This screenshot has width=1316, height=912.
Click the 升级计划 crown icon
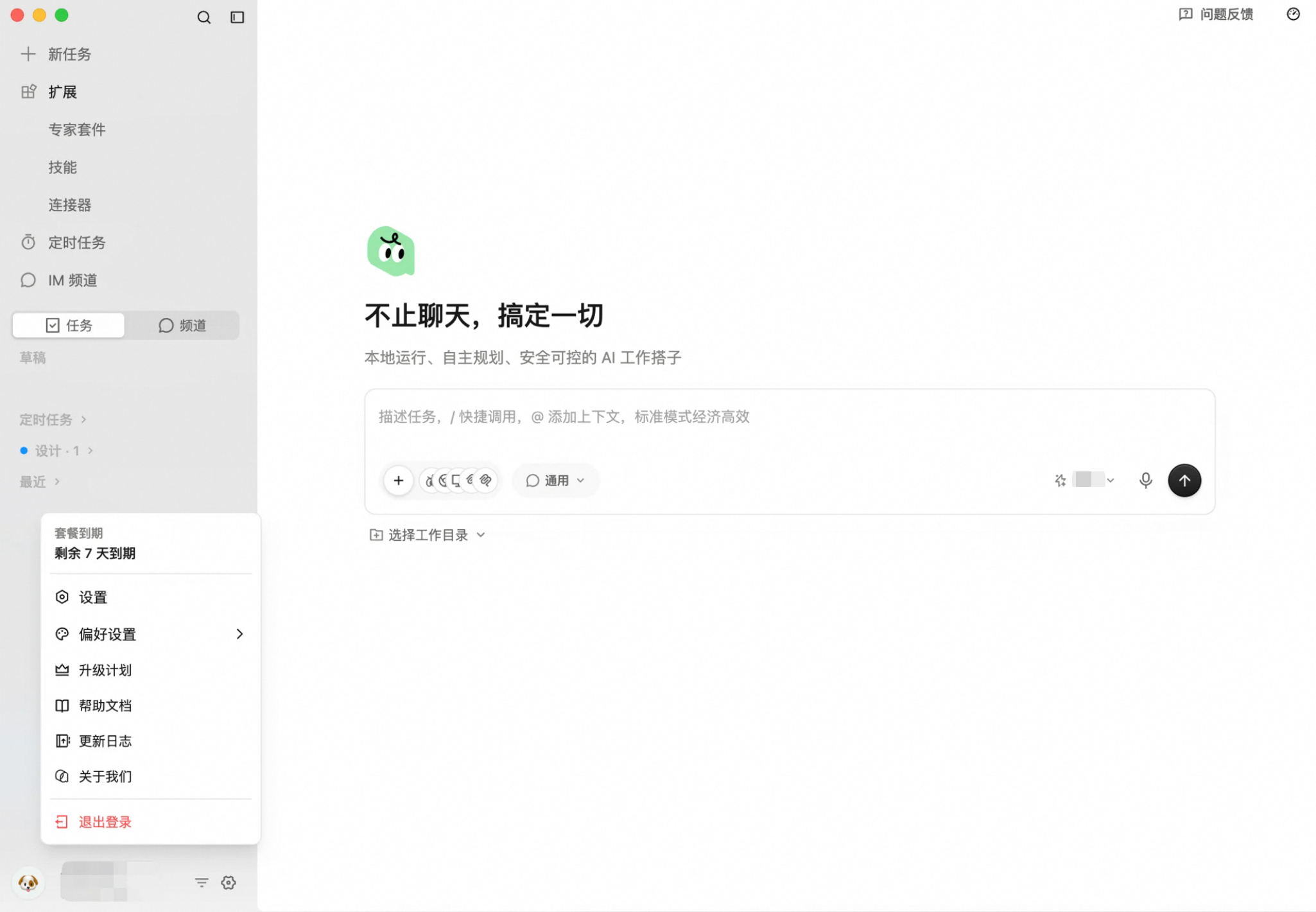pos(62,670)
